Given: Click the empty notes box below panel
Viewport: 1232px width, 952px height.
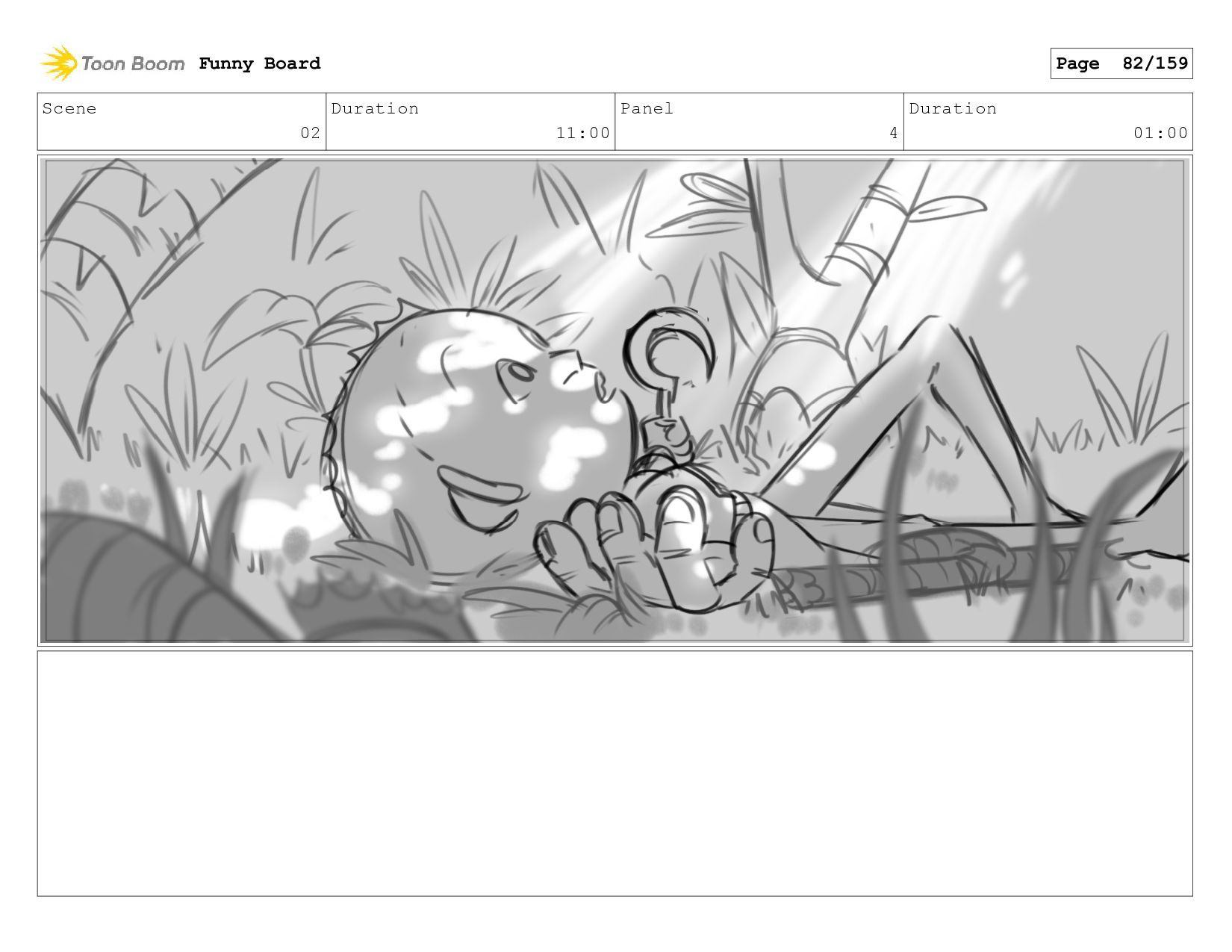Looking at the screenshot, I should pos(615,774).
